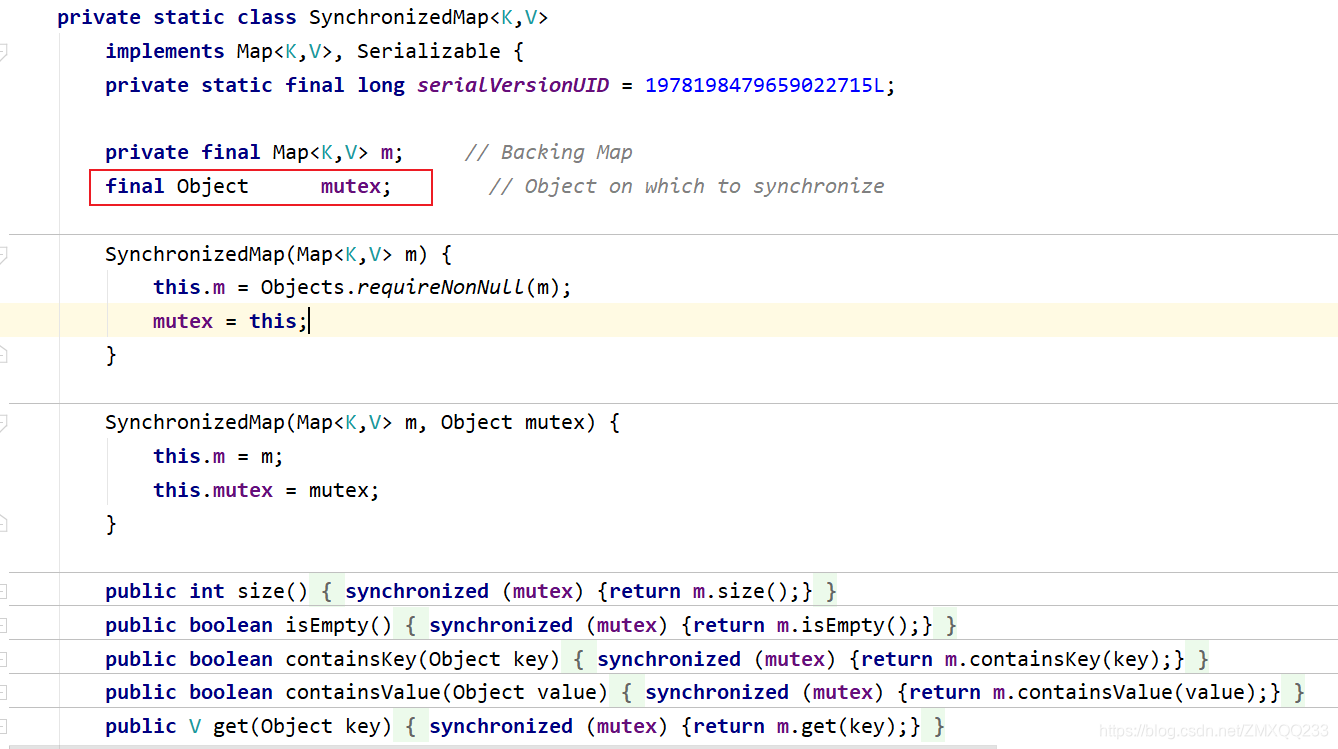Click 'Serializable' in the implements clause
Screen dimensions: 1338x749
click(429, 51)
